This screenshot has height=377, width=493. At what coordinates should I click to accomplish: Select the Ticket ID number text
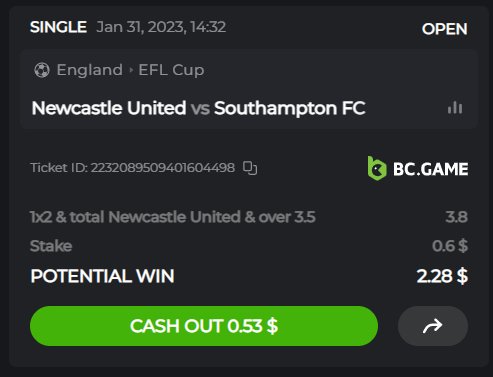pos(163,168)
